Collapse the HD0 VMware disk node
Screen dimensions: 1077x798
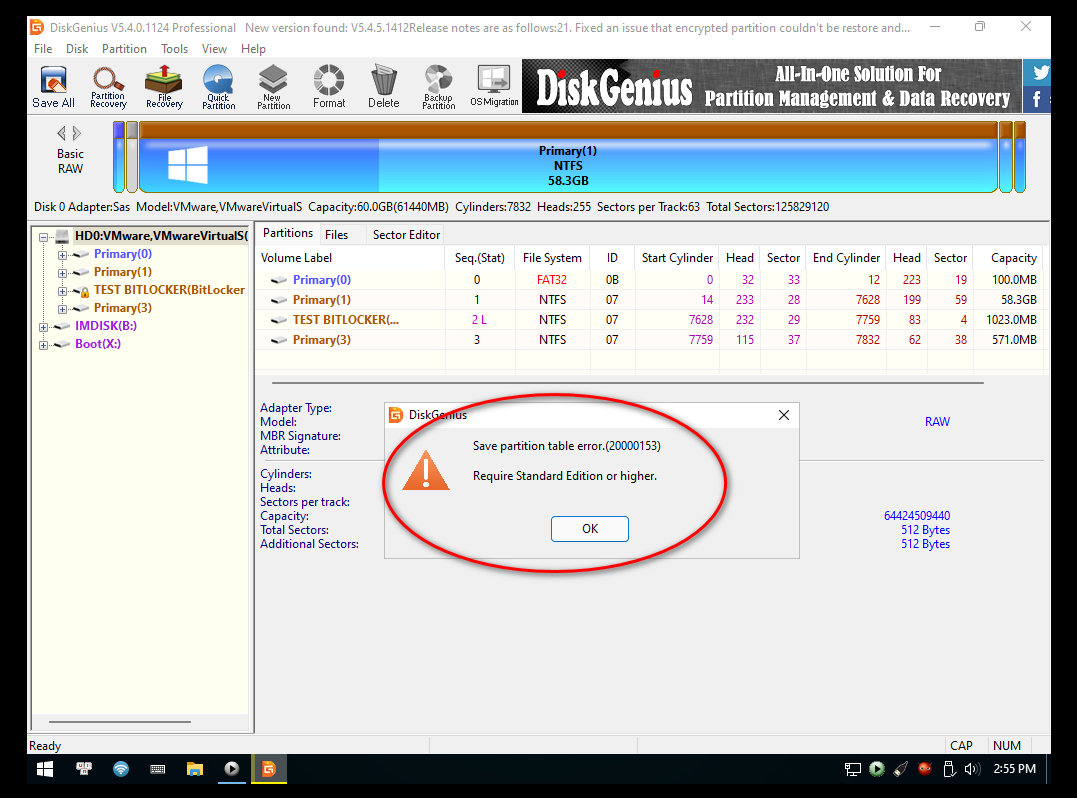[x=43, y=237]
